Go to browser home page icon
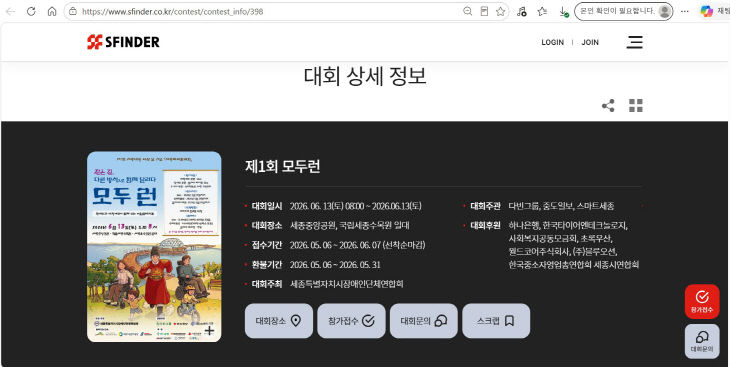 (x=52, y=12)
